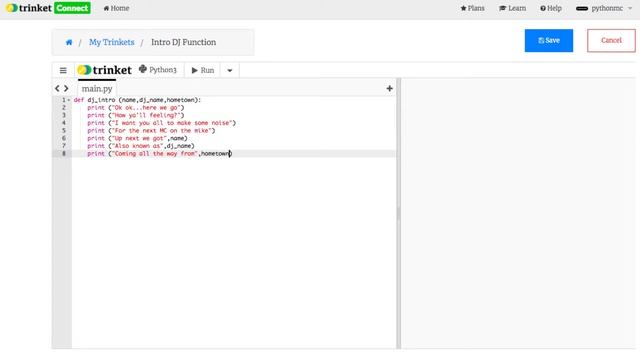Click the empty output panel on the right
This screenshot has height=360, width=640.
tap(518, 213)
